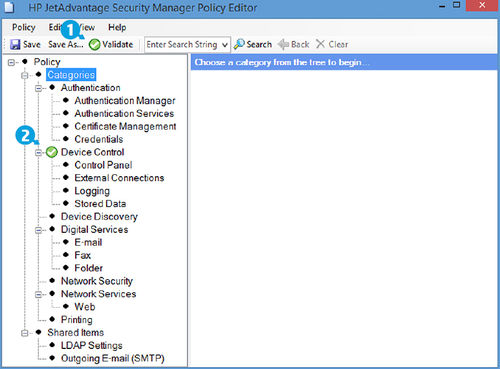Click the Search magnifier icon

239,44
